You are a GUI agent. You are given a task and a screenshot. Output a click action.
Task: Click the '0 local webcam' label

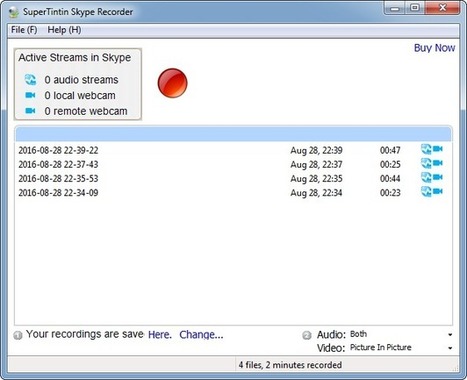click(x=80, y=96)
